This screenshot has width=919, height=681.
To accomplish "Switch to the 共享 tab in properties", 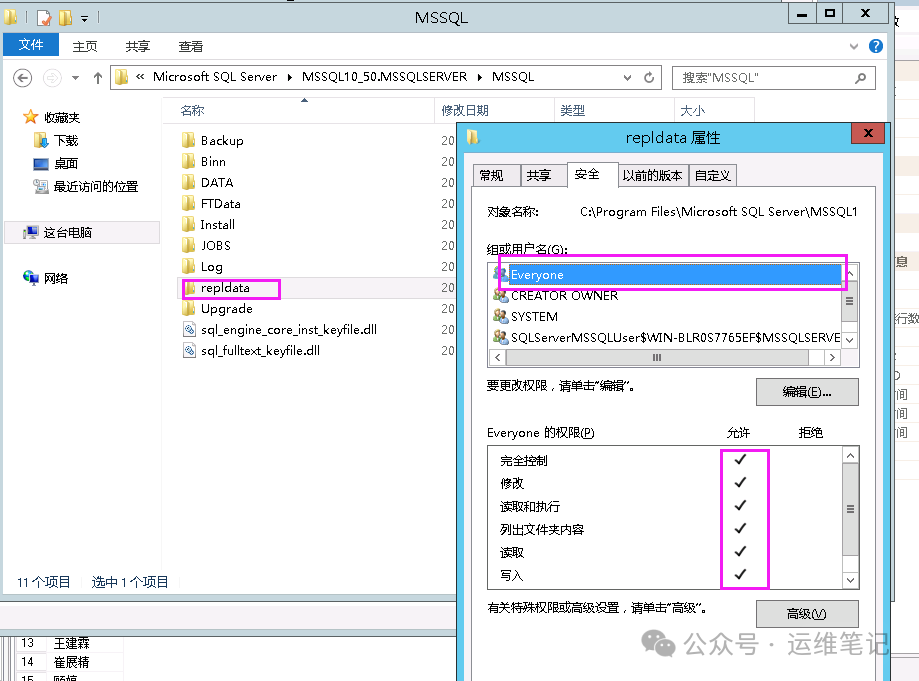I will tap(539, 175).
